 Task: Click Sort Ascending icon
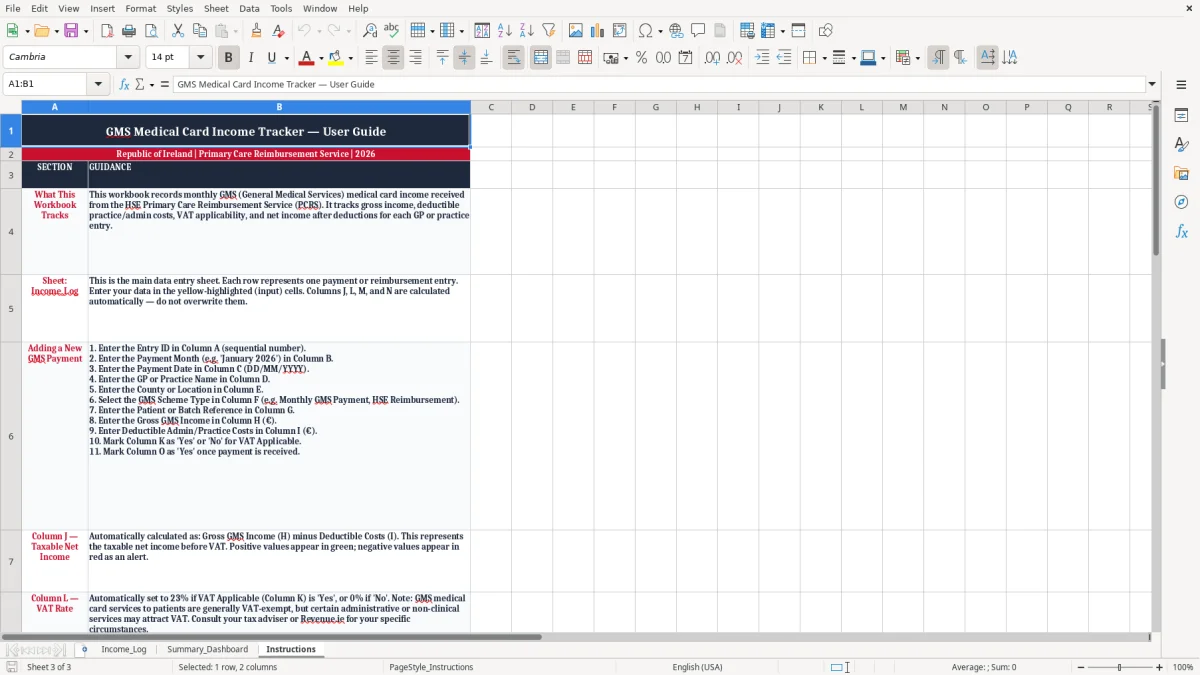coord(504,31)
